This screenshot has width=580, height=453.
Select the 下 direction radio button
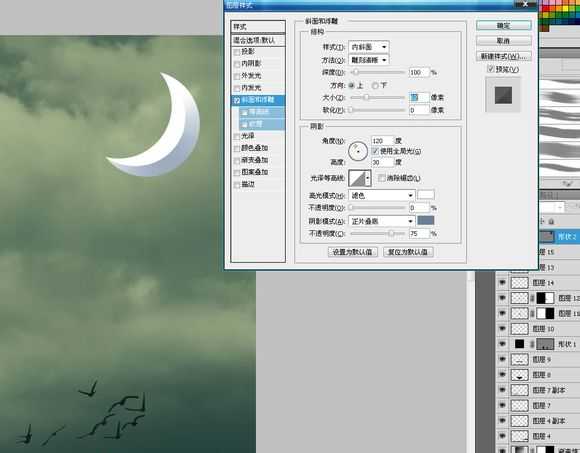[x=375, y=85]
